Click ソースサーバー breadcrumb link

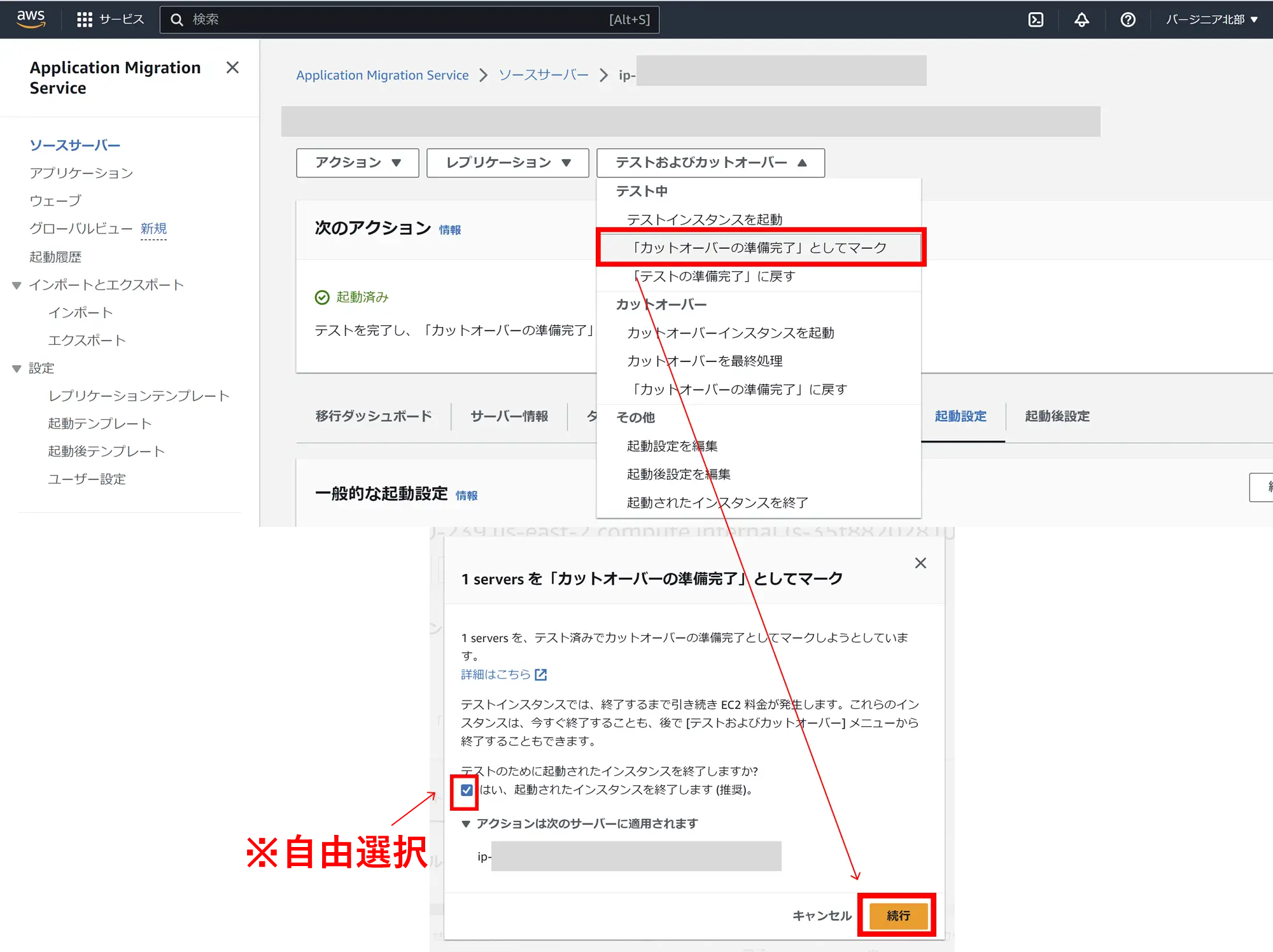(x=544, y=75)
